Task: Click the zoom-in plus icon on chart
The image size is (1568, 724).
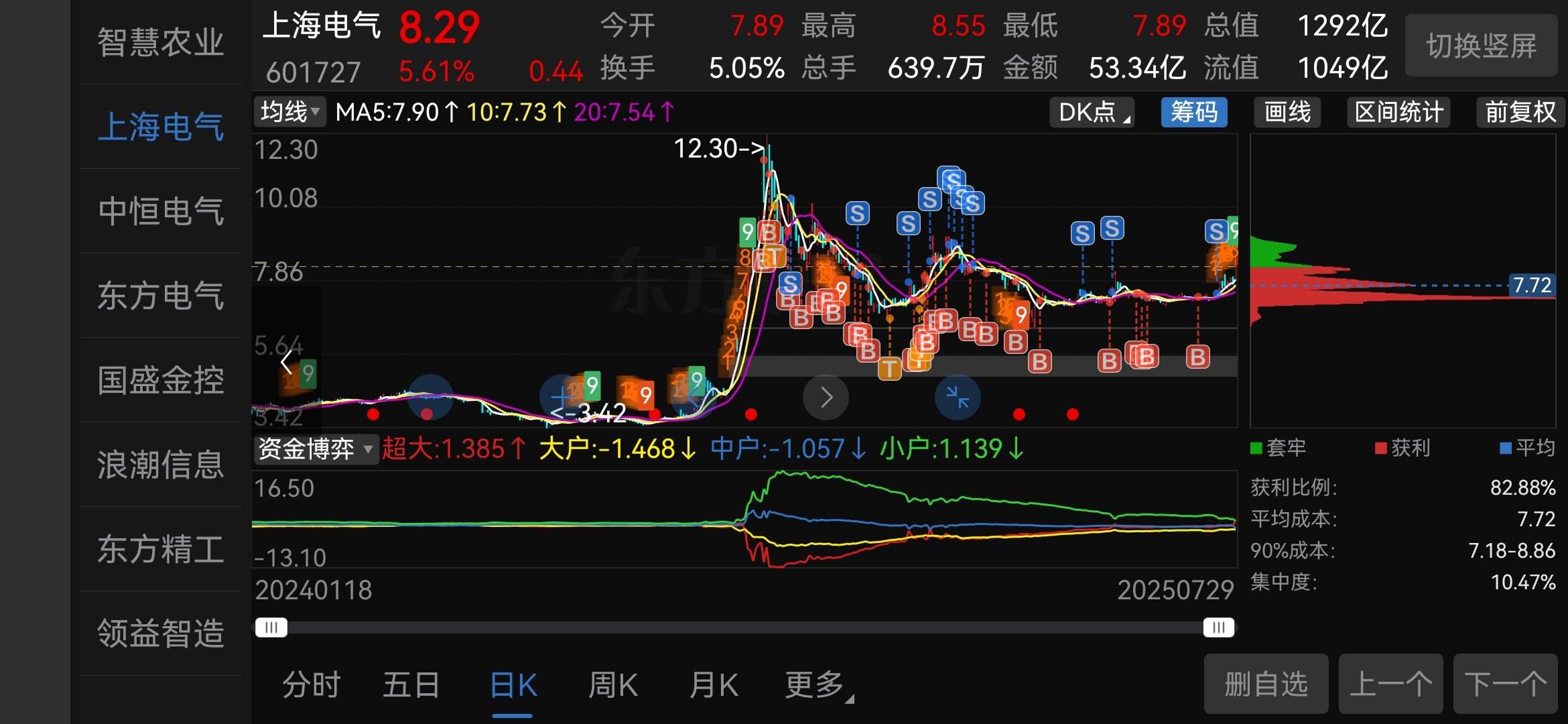Action: (562, 397)
